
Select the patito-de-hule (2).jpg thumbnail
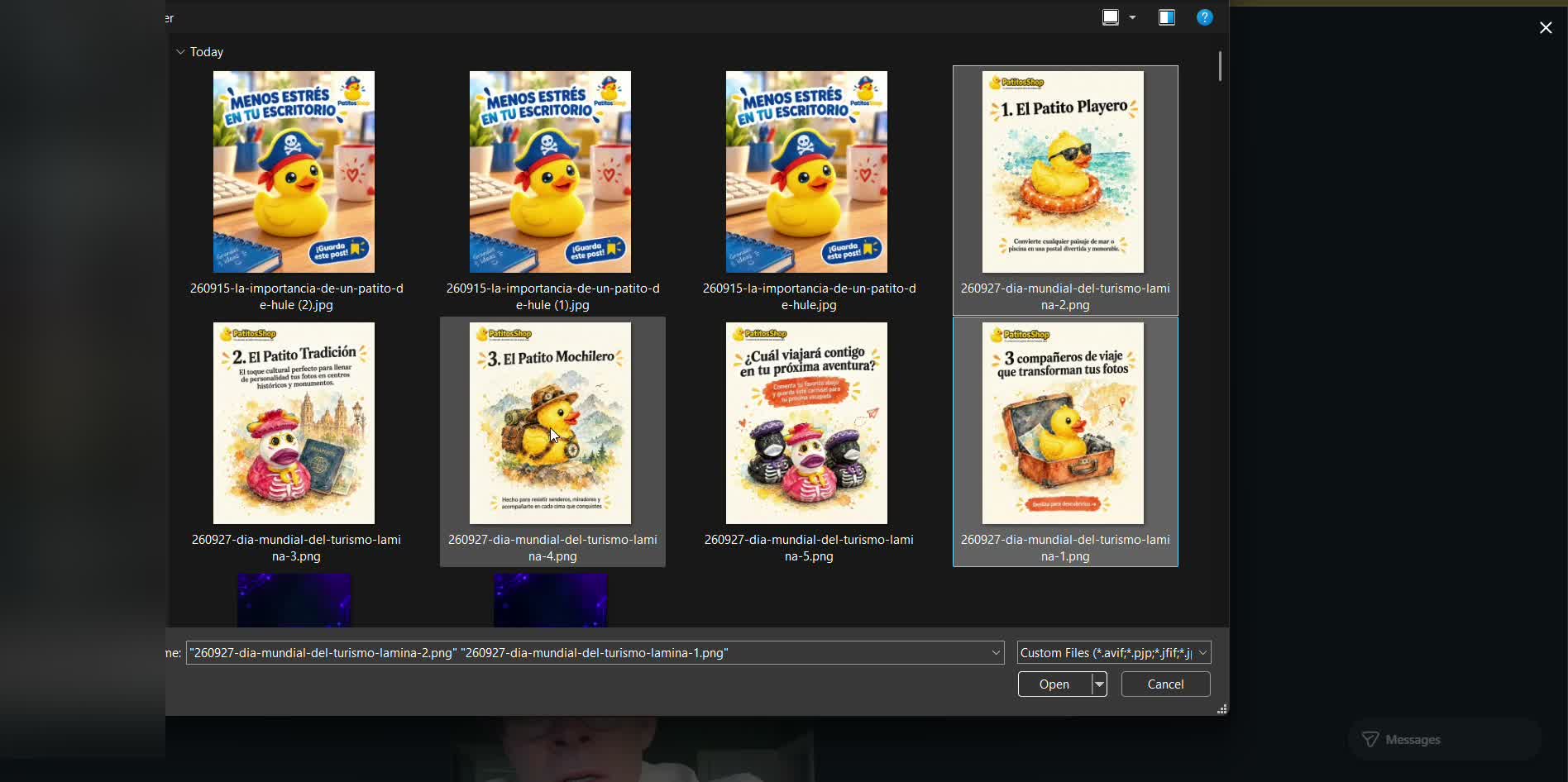(x=294, y=172)
